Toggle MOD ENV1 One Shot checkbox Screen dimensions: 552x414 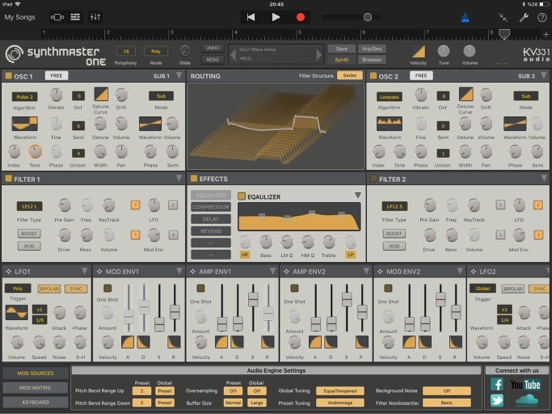point(107,288)
